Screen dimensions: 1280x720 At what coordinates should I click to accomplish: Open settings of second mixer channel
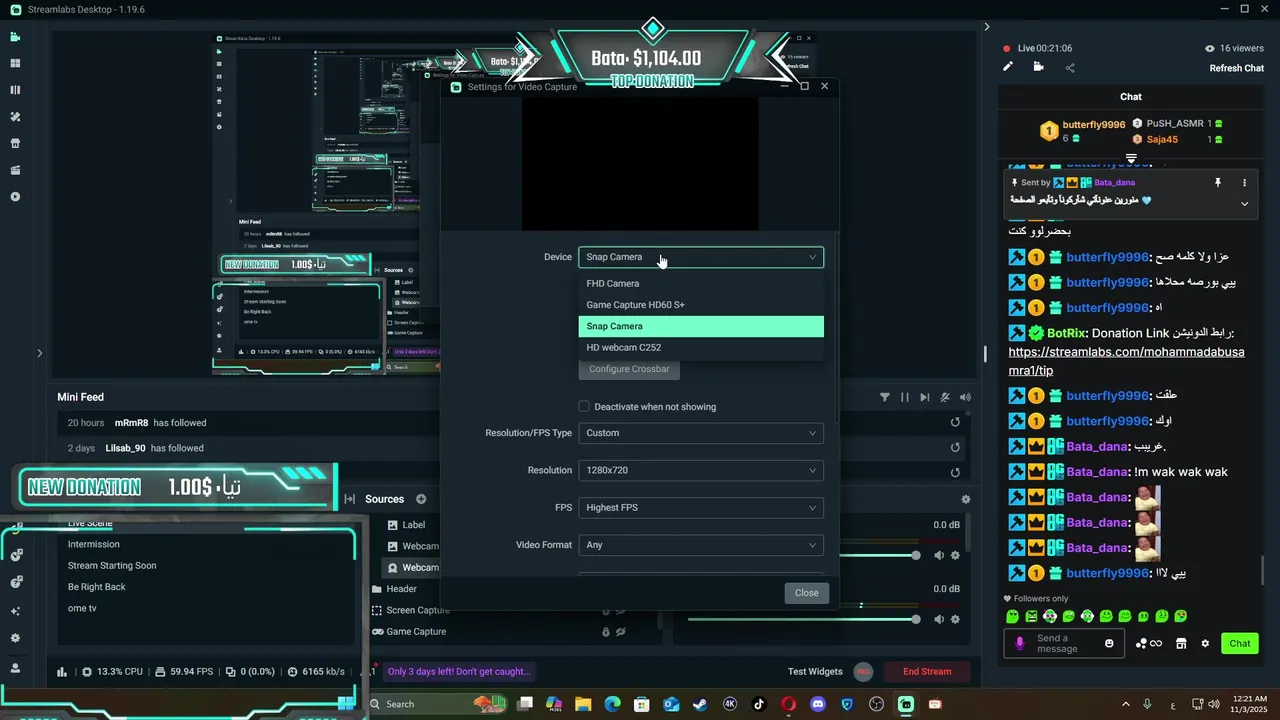(x=955, y=619)
